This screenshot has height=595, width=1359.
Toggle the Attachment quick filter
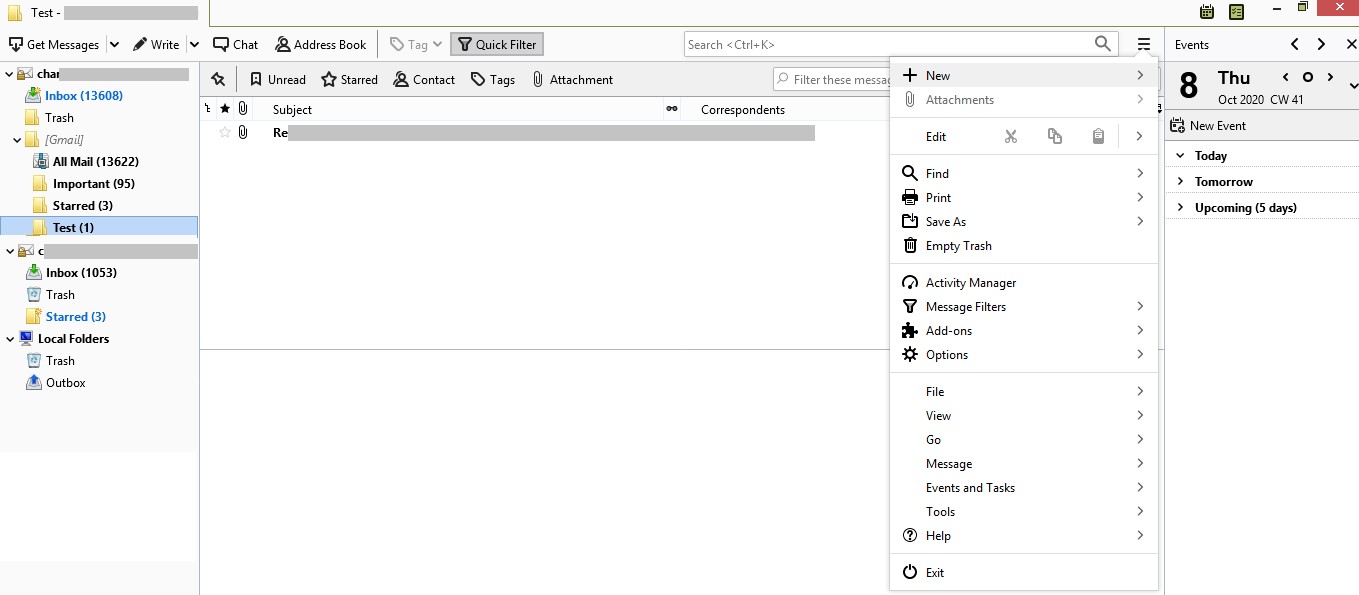(572, 80)
